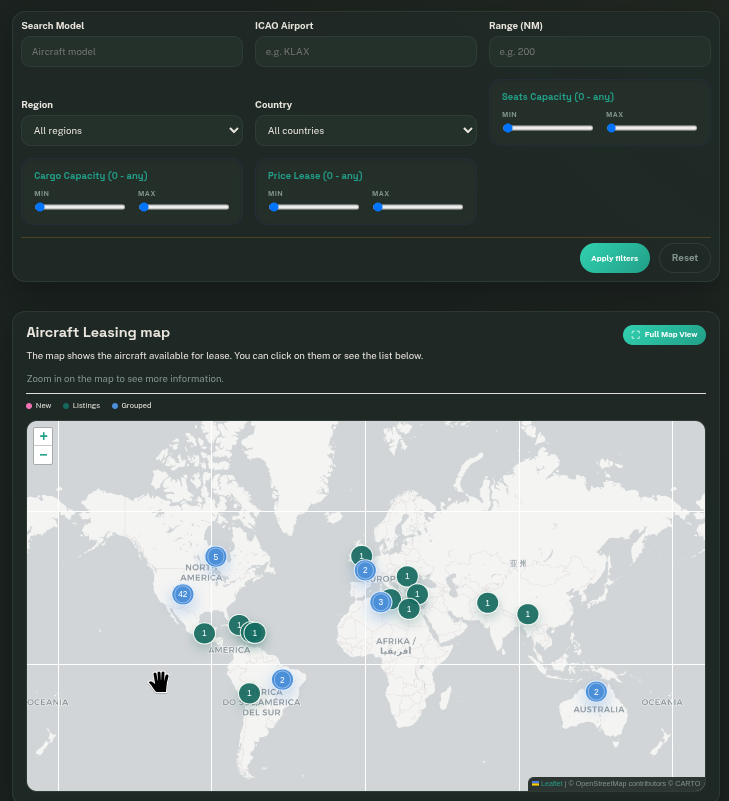Zoom out on the leasing map
The width and height of the screenshot is (729, 801).
click(x=43, y=455)
